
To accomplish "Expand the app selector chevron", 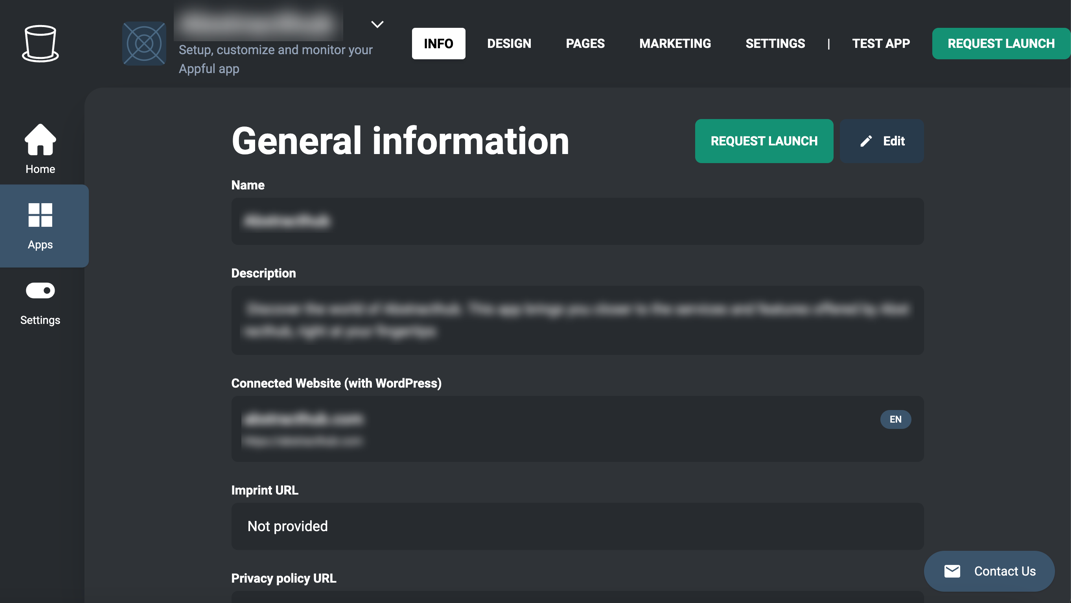I will [x=377, y=24].
